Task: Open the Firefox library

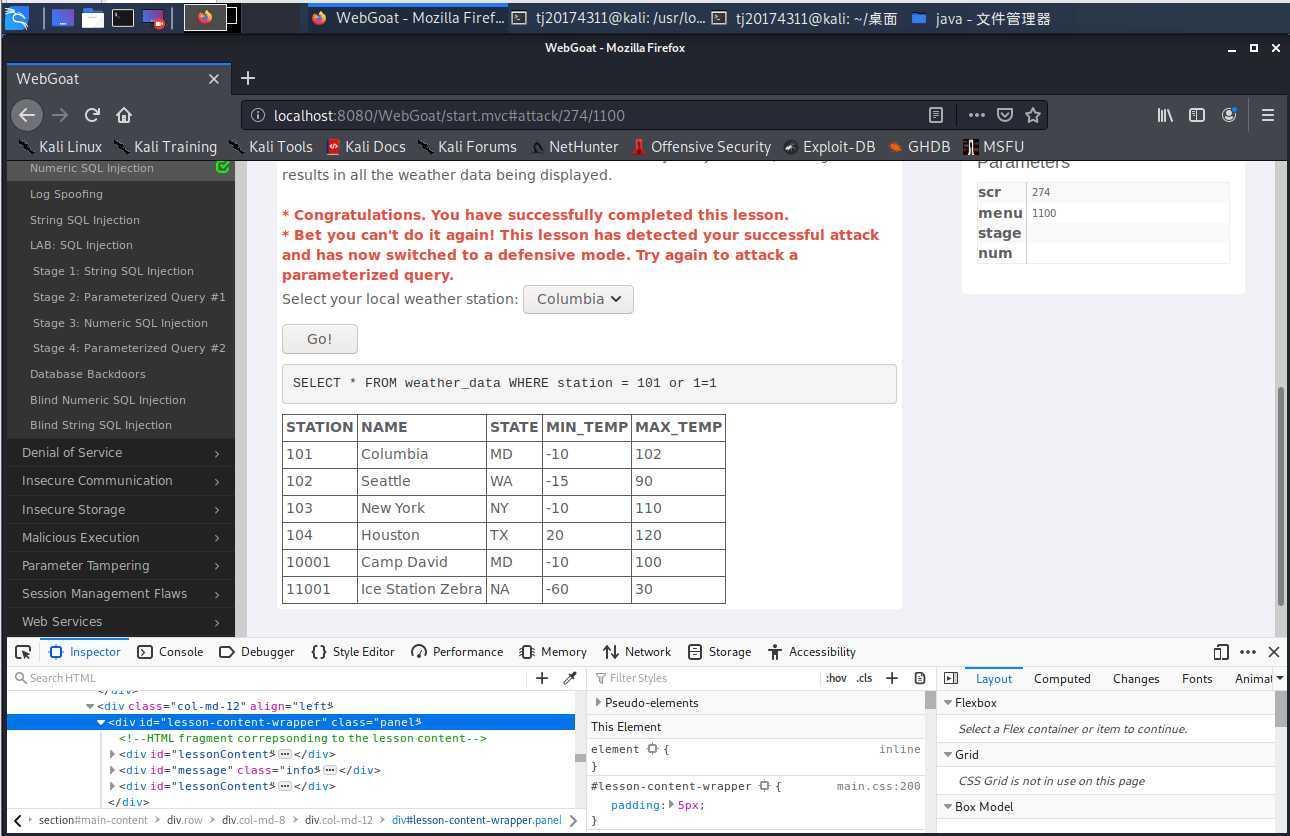Action: (1165, 115)
